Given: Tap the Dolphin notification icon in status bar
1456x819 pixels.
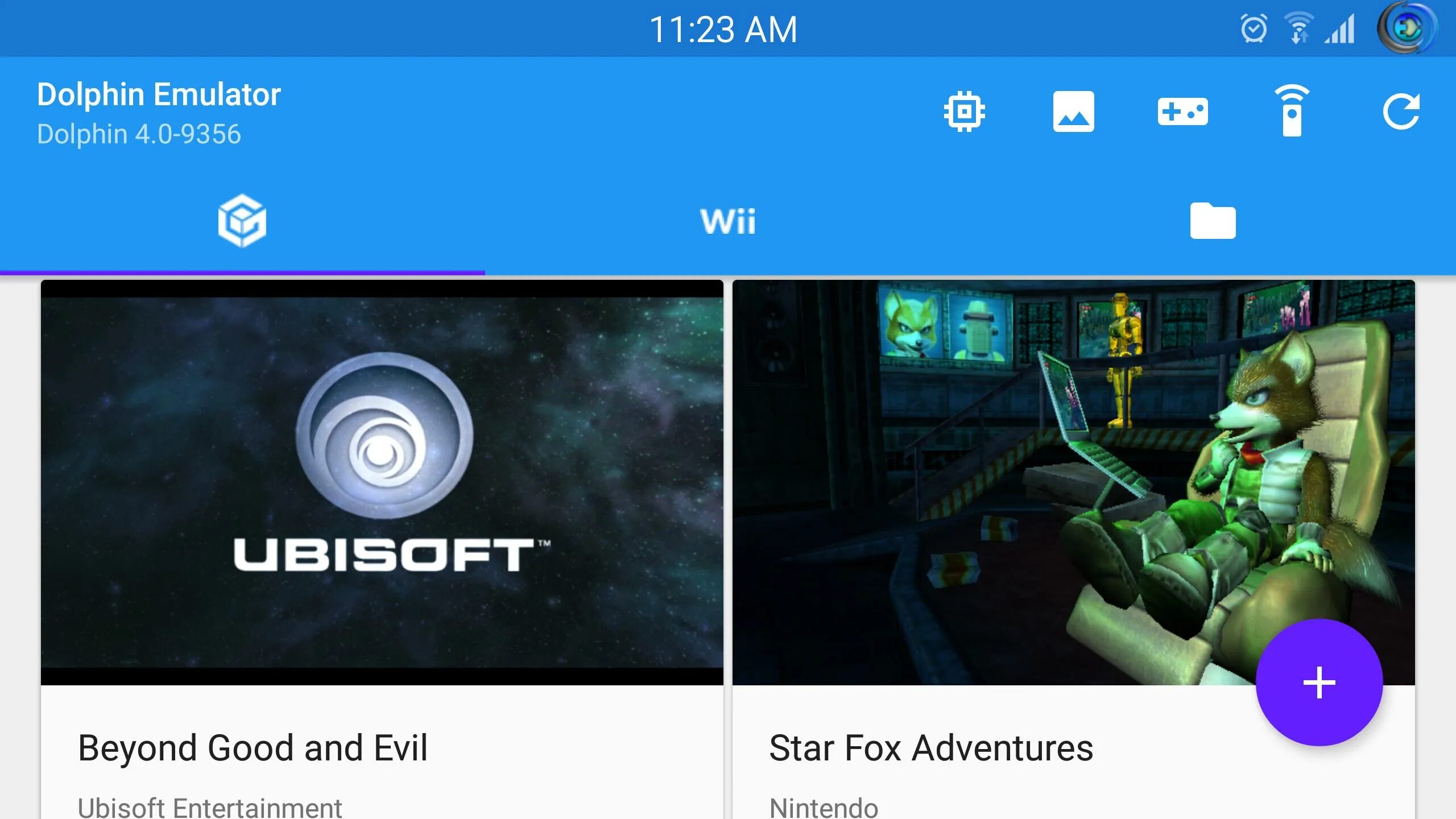Looking at the screenshot, I should (x=1407, y=27).
